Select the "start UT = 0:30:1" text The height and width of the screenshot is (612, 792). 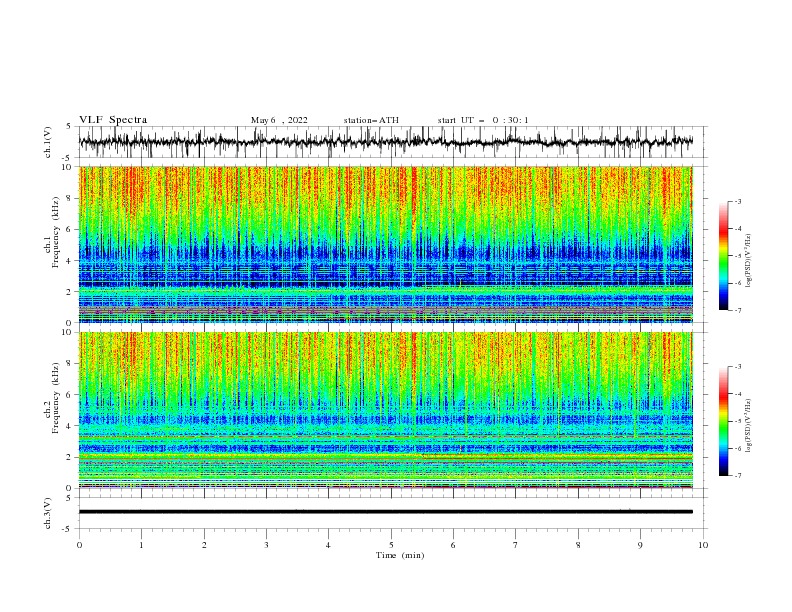(483, 120)
